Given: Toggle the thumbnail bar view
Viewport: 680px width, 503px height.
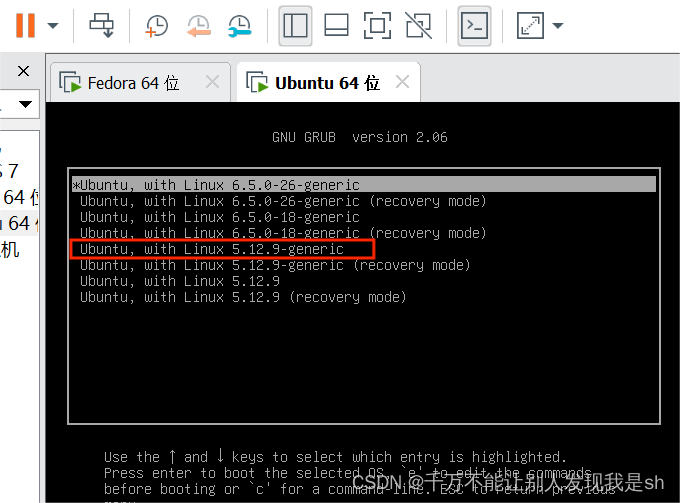Looking at the screenshot, I should click(x=337, y=26).
